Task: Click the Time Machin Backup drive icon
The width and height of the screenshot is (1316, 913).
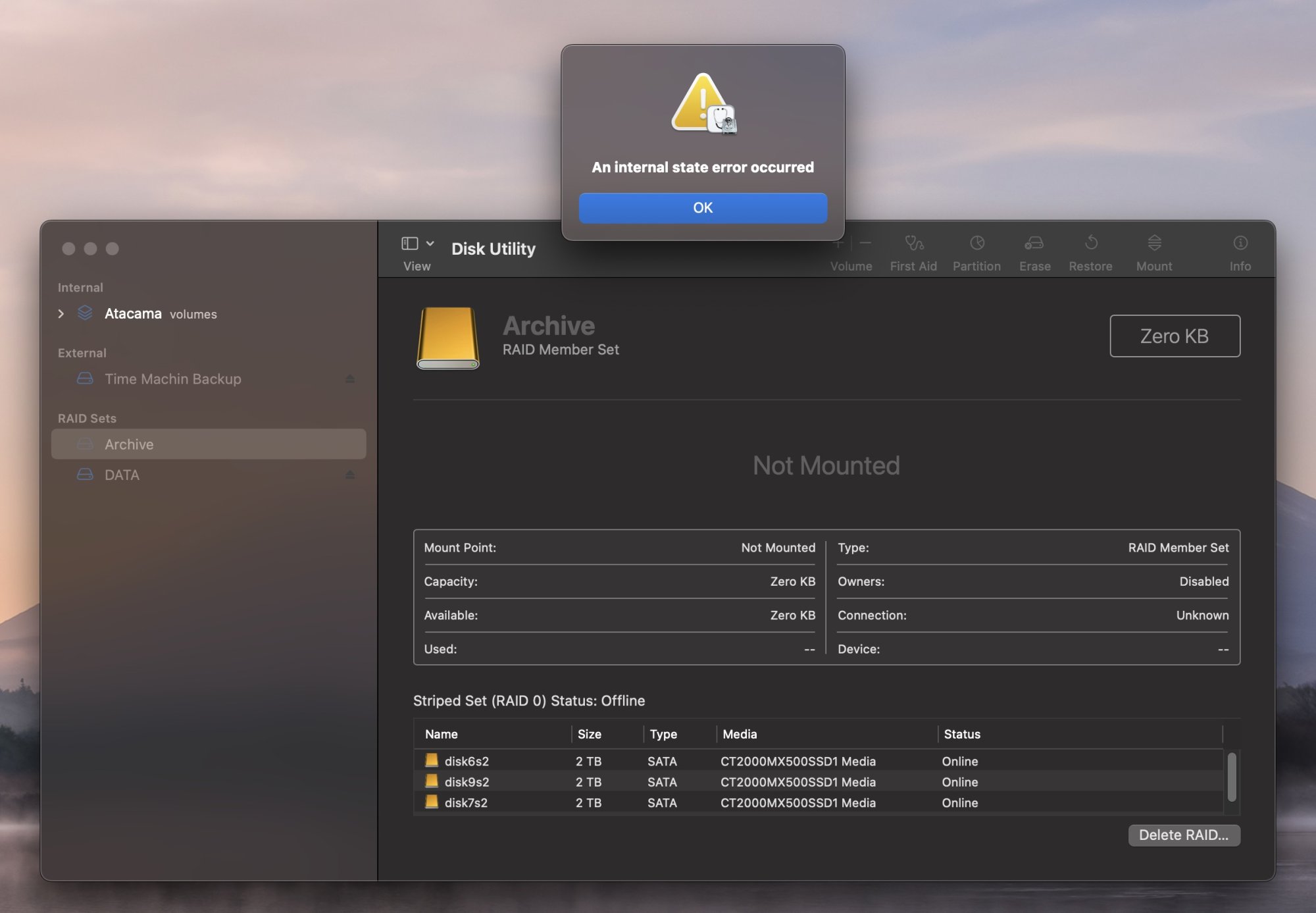Action: [85, 378]
